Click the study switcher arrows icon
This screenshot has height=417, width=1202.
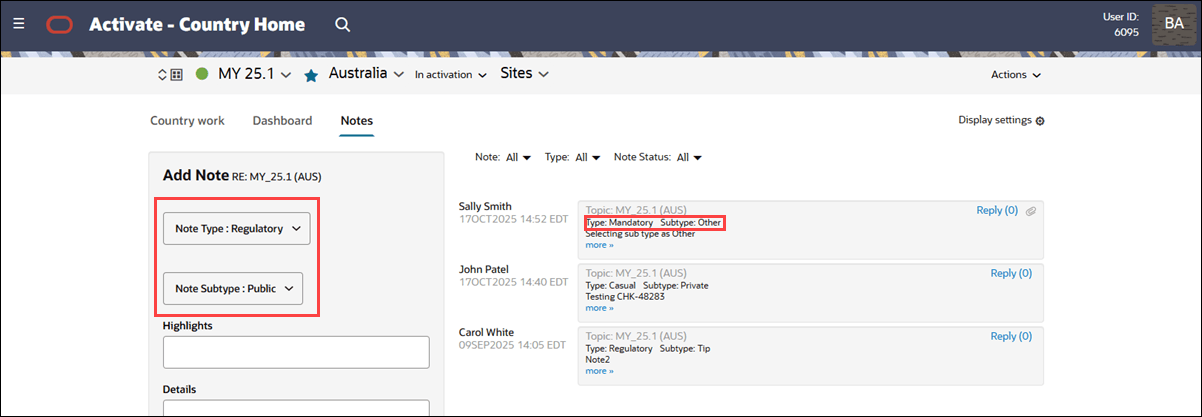(162, 74)
